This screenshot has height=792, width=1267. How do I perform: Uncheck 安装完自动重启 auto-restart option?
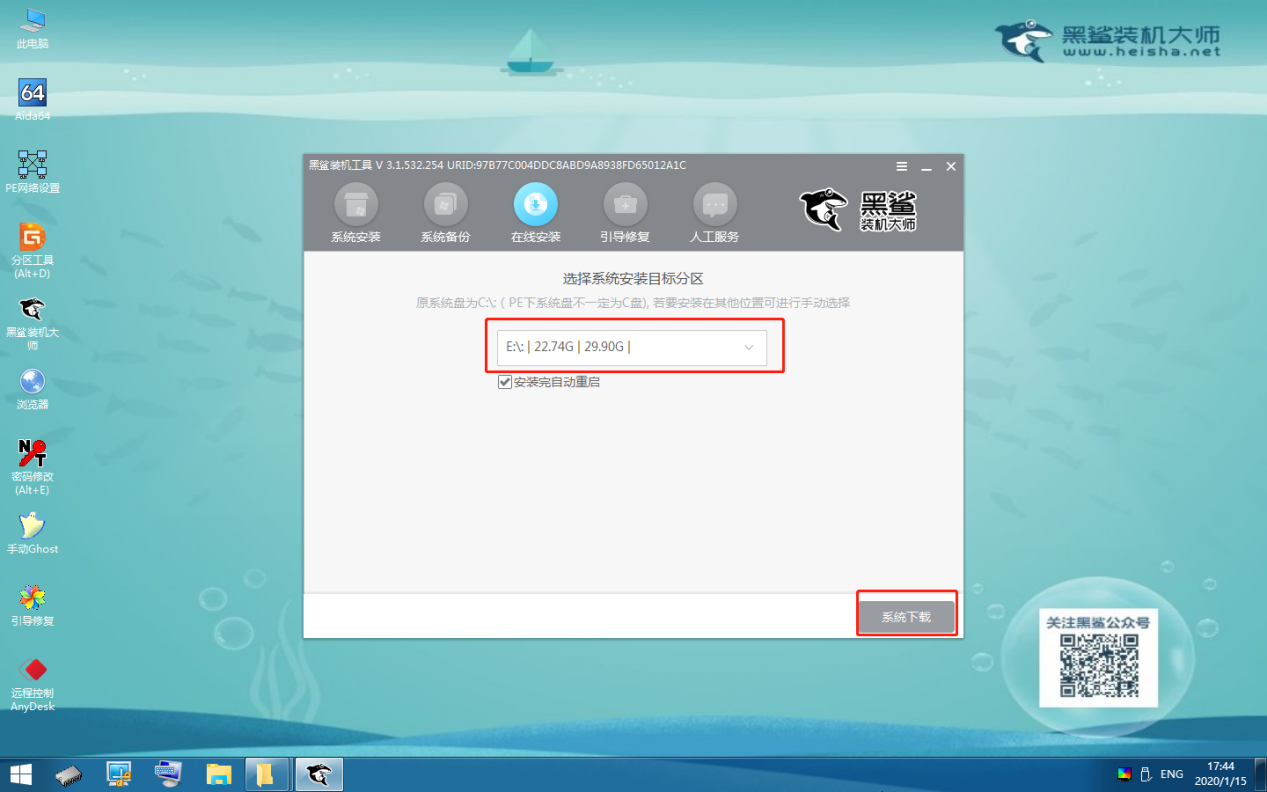click(505, 382)
